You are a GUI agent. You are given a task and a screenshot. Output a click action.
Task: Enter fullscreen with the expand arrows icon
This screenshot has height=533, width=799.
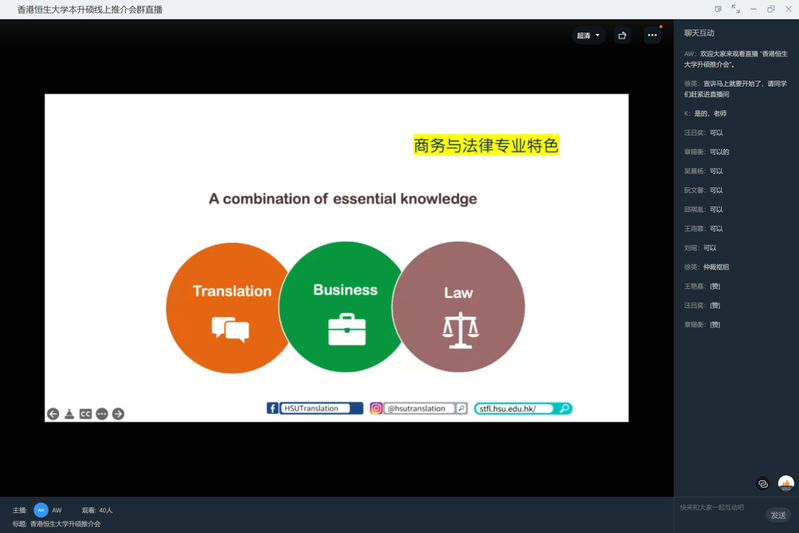coord(735,9)
